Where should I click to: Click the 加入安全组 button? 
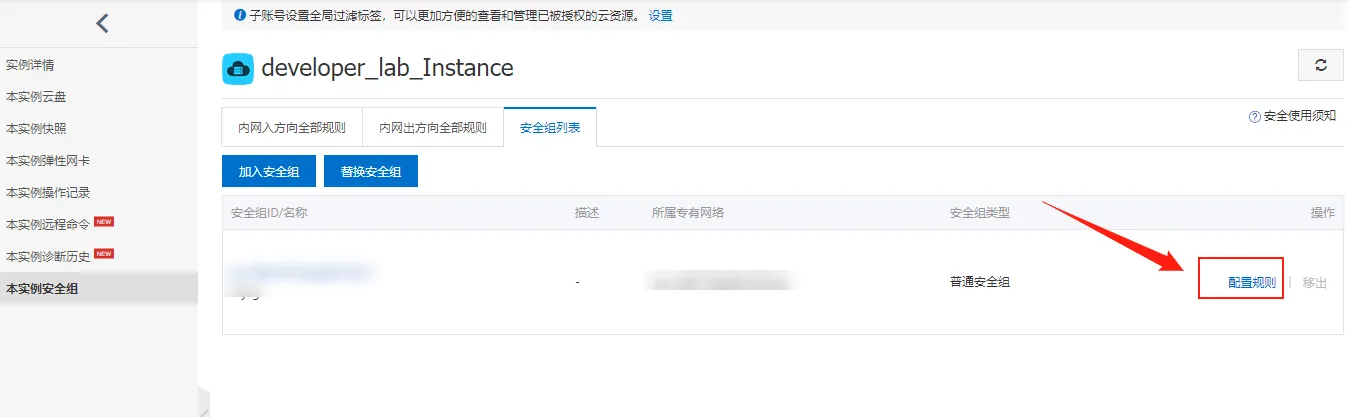[269, 171]
